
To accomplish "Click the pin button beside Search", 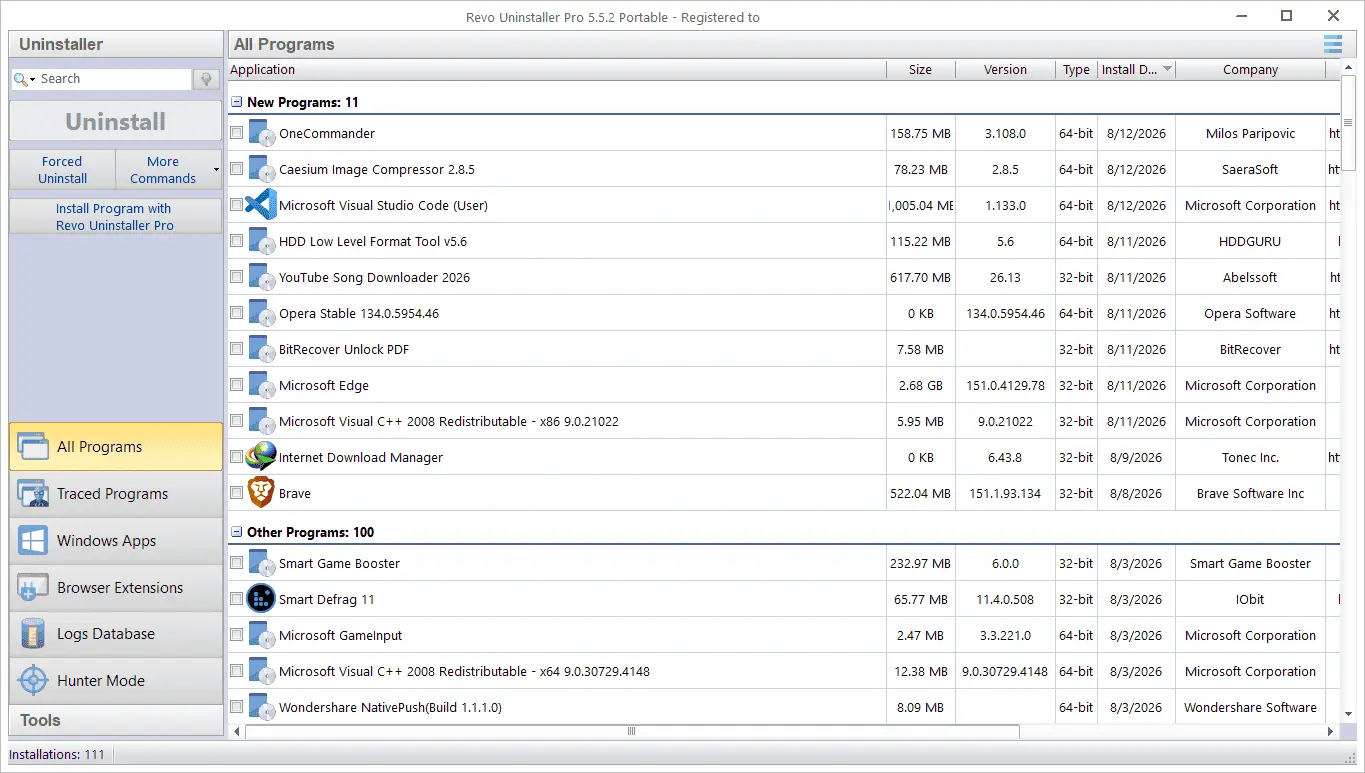I will [x=207, y=79].
